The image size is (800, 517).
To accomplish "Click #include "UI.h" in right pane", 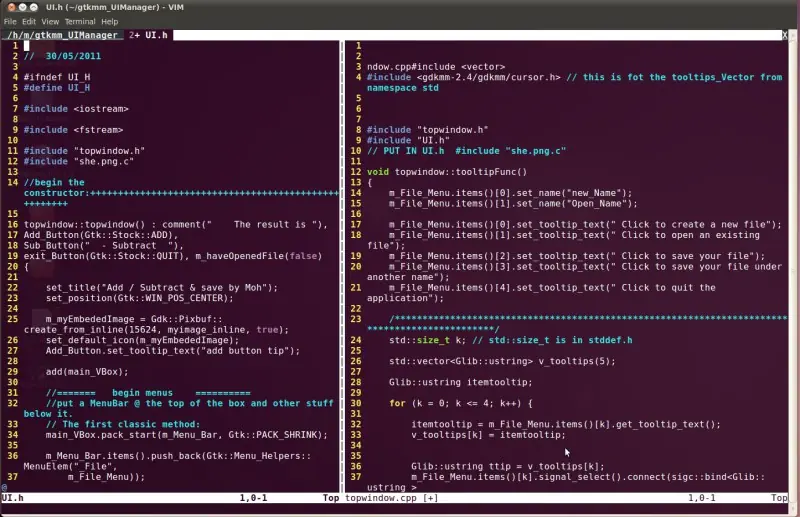I will (x=408, y=140).
